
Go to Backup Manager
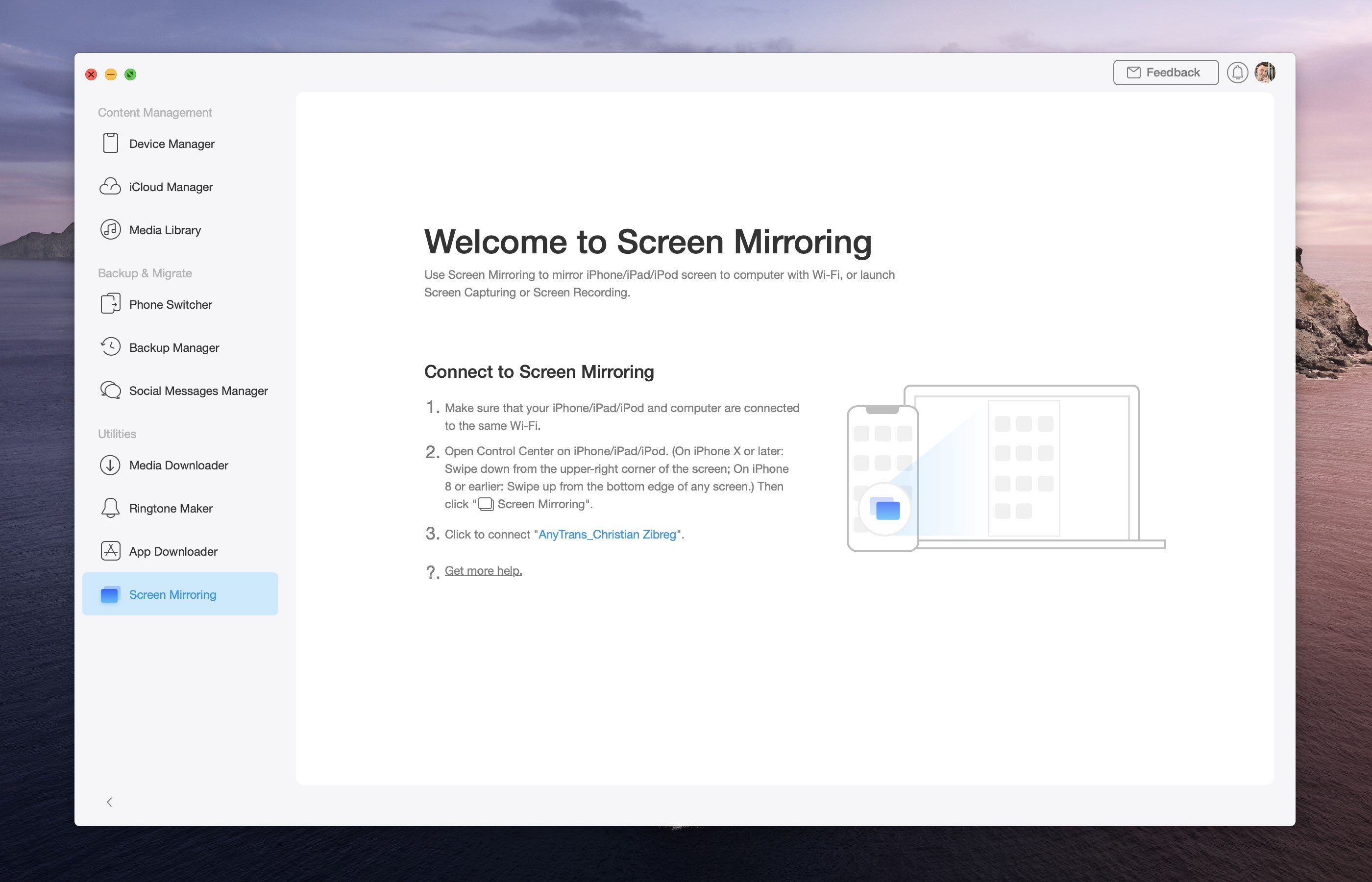[x=180, y=347]
